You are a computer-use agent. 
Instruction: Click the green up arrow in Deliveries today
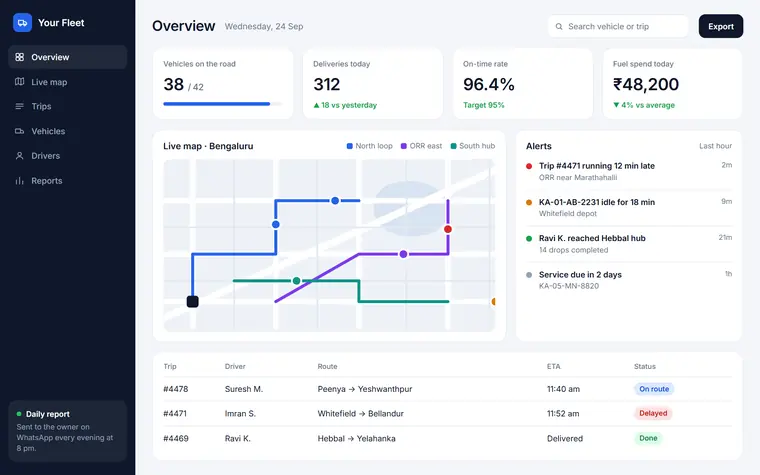click(317, 105)
